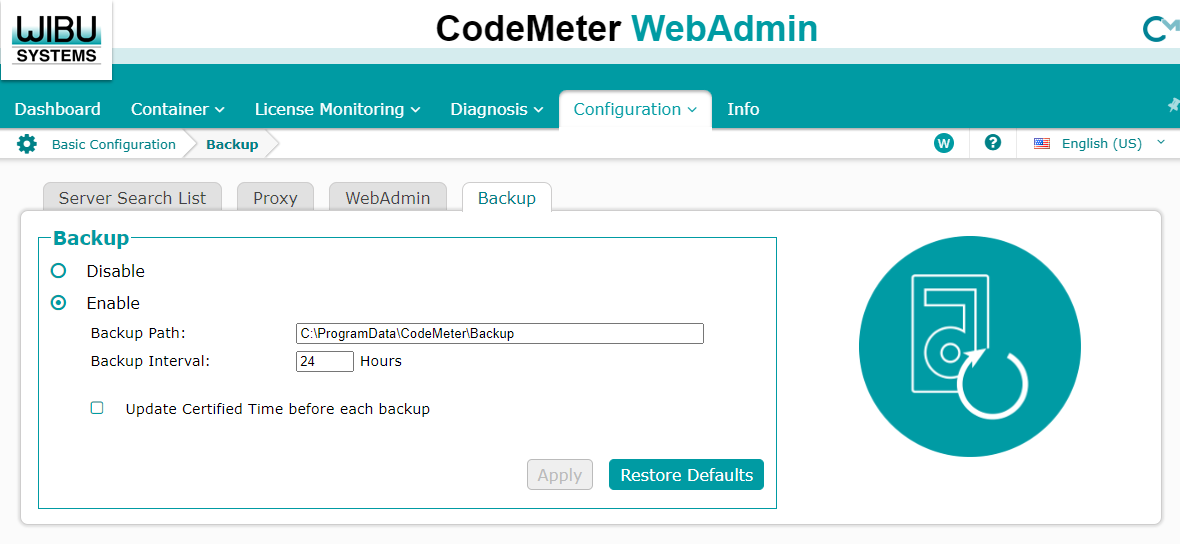The width and height of the screenshot is (1180, 544).
Task: Click the Backup Interval hours field
Action: [x=324, y=362]
